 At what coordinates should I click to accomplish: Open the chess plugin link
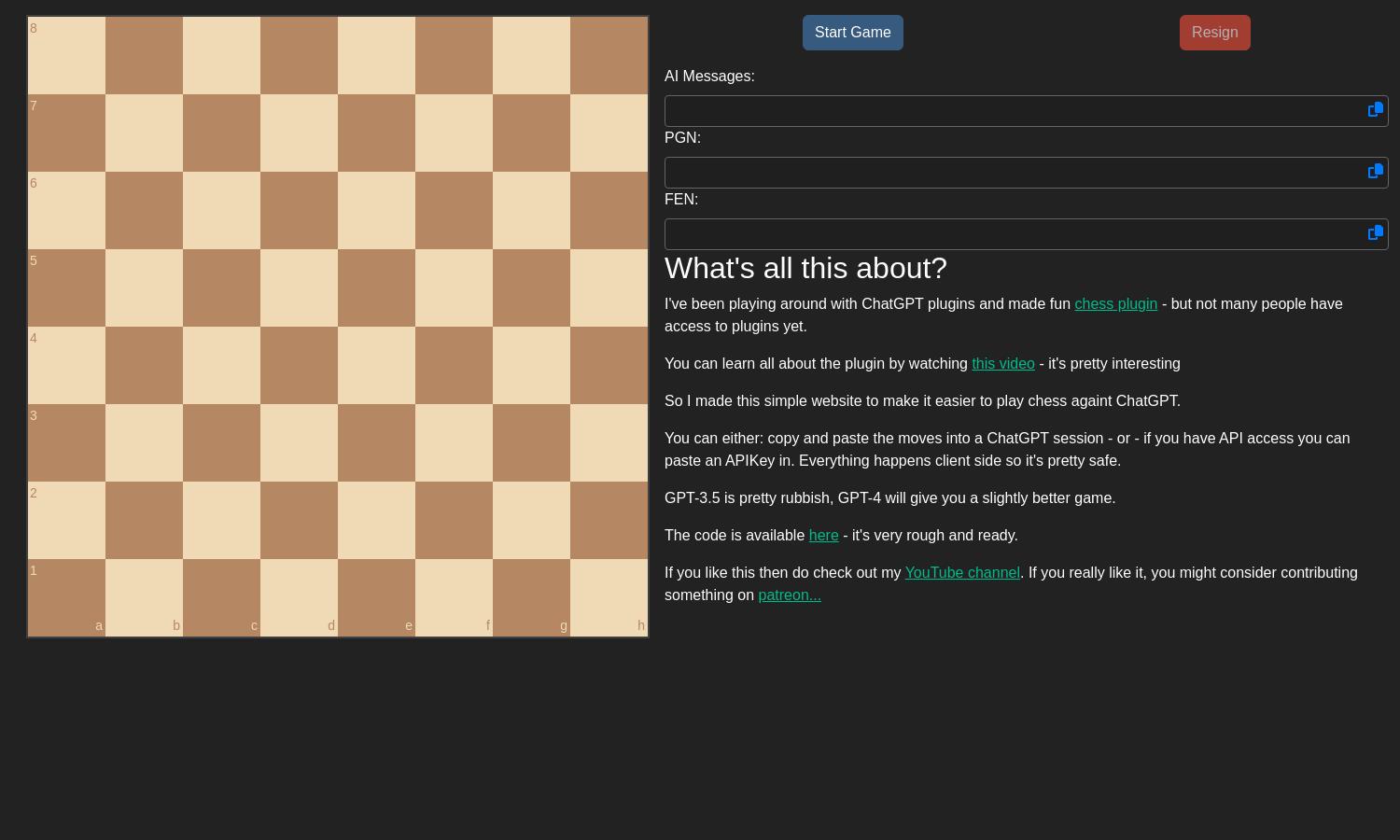point(1115,304)
